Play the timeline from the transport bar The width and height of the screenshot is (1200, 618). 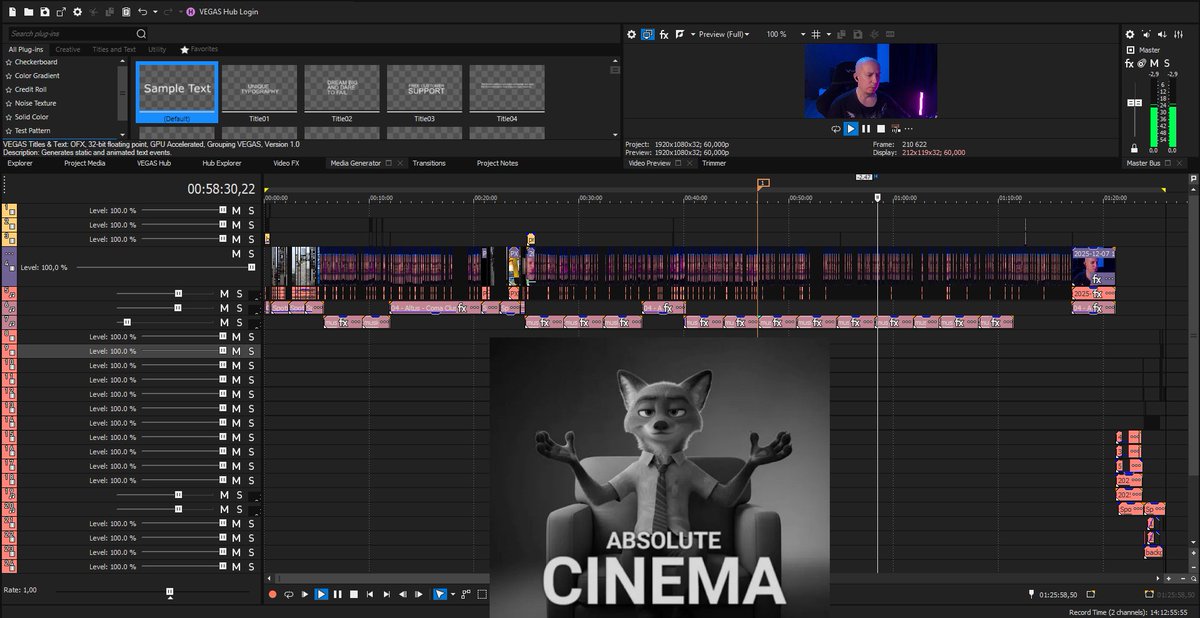tap(321, 594)
